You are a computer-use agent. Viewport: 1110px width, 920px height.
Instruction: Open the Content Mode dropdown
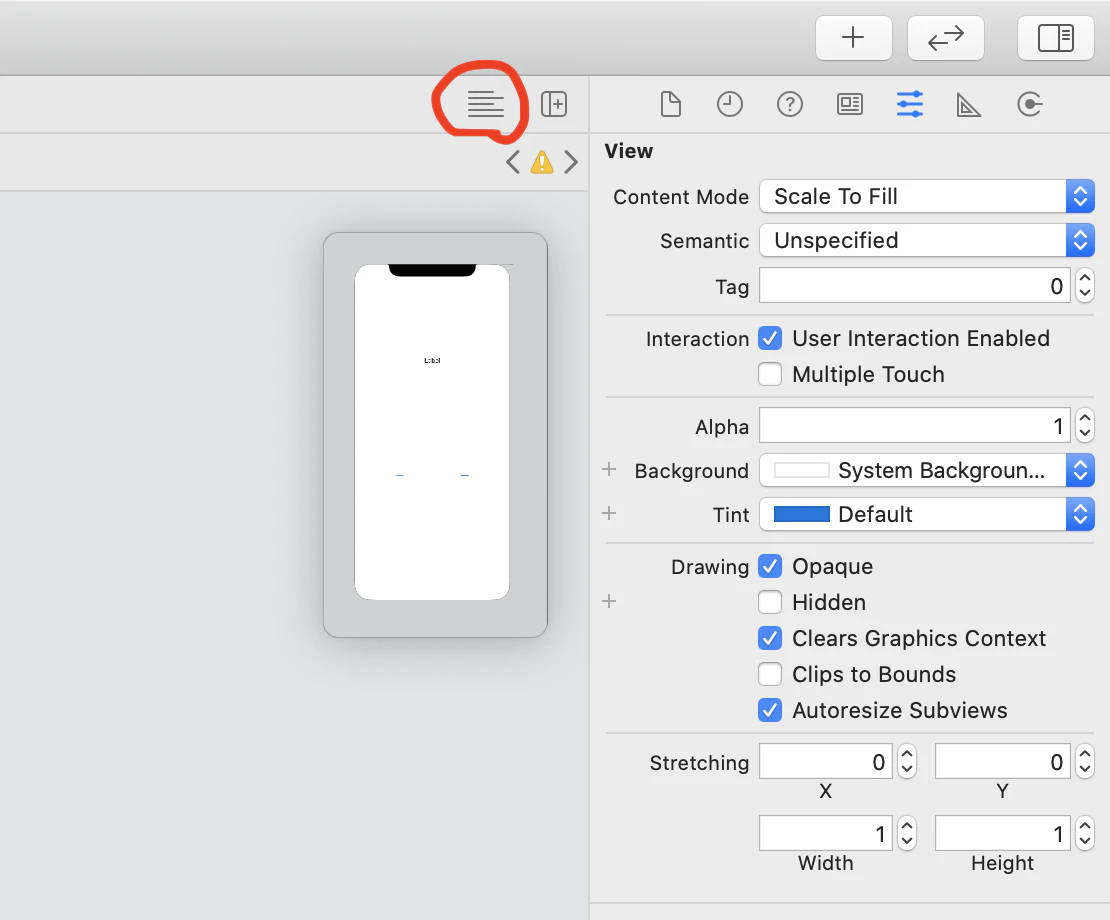pos(927,196)
